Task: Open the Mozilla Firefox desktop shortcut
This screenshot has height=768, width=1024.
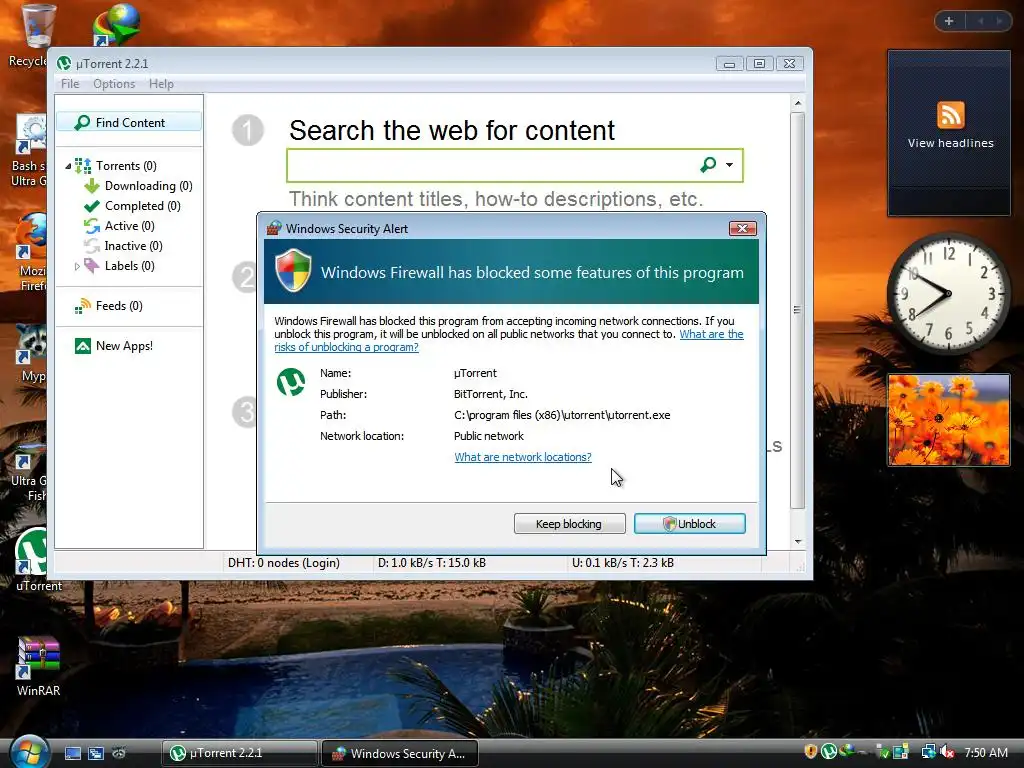Action: coord(31,253)
